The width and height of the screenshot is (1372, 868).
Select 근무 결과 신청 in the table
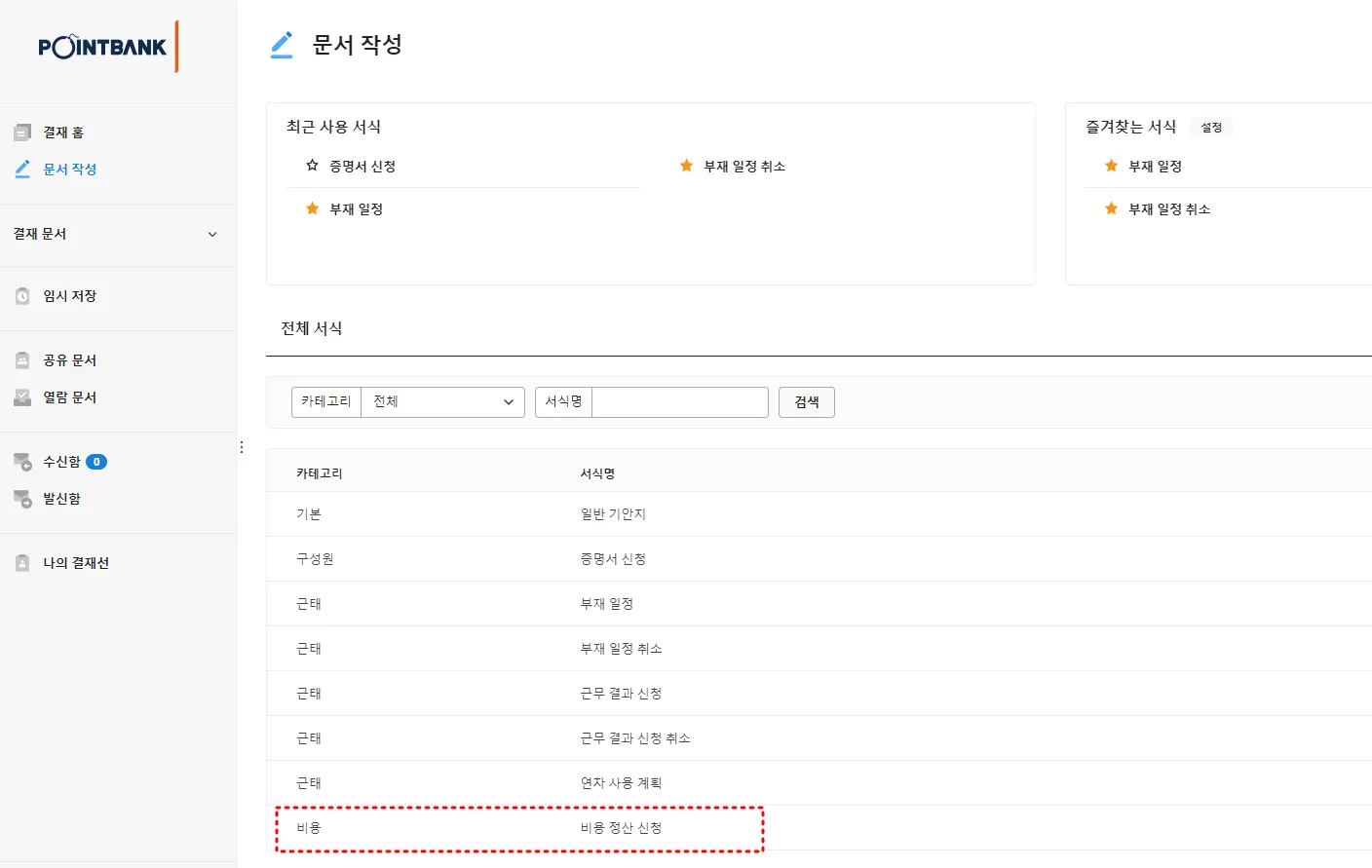[621, 694]
